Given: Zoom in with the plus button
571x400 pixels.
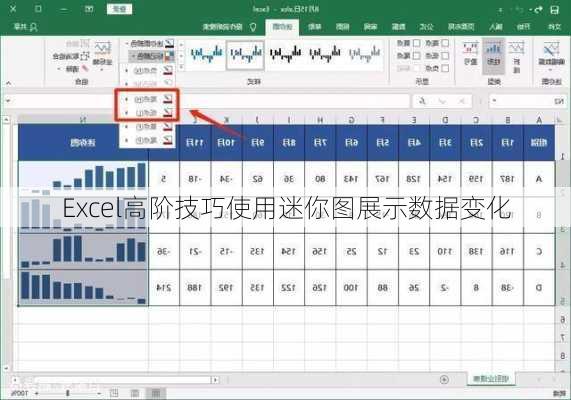Looking at the screenshot, I should coord(36,393).
